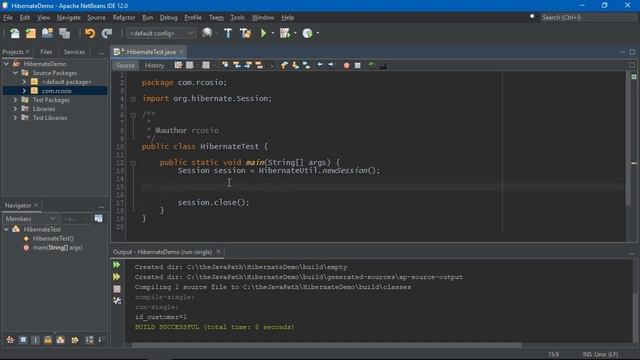Image resolution: width=640 pixels, height=360 pixels.
Task: Stop the running build in Output panel
Action: point(117,289)
